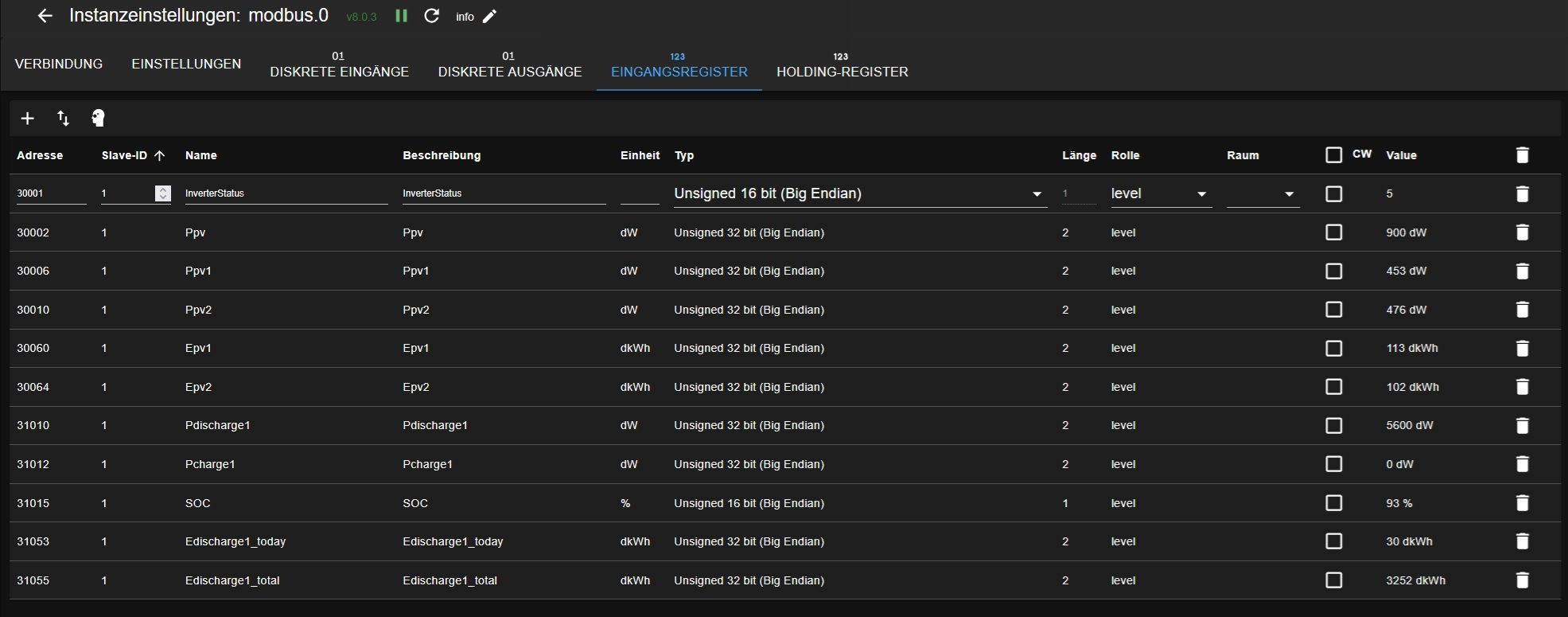The height and width of the screenshot is (617, 1568).
Task: Delete the Pdischarge1 register row
Action: point(1522,425)
